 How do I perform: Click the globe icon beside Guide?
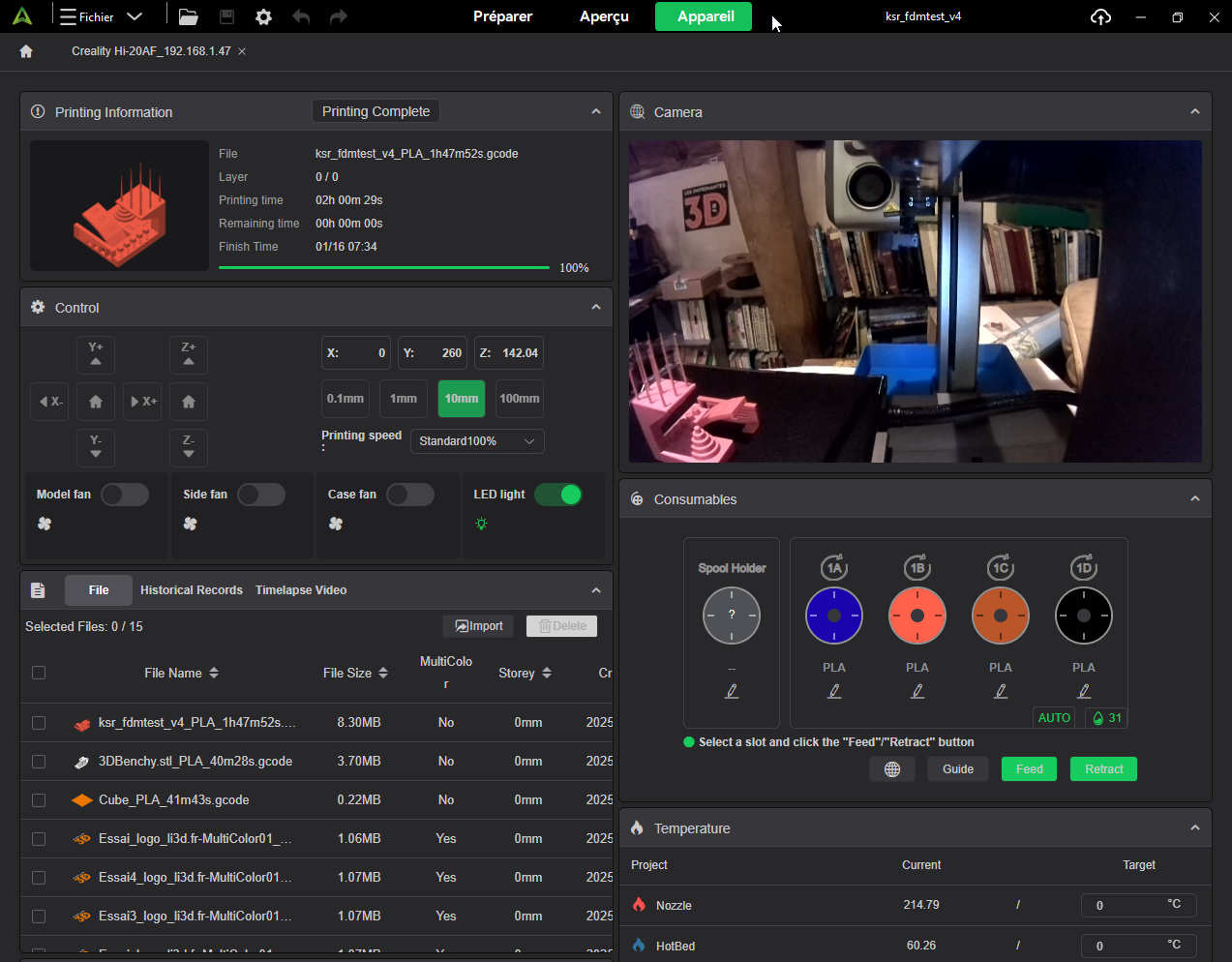click(892, 769)
